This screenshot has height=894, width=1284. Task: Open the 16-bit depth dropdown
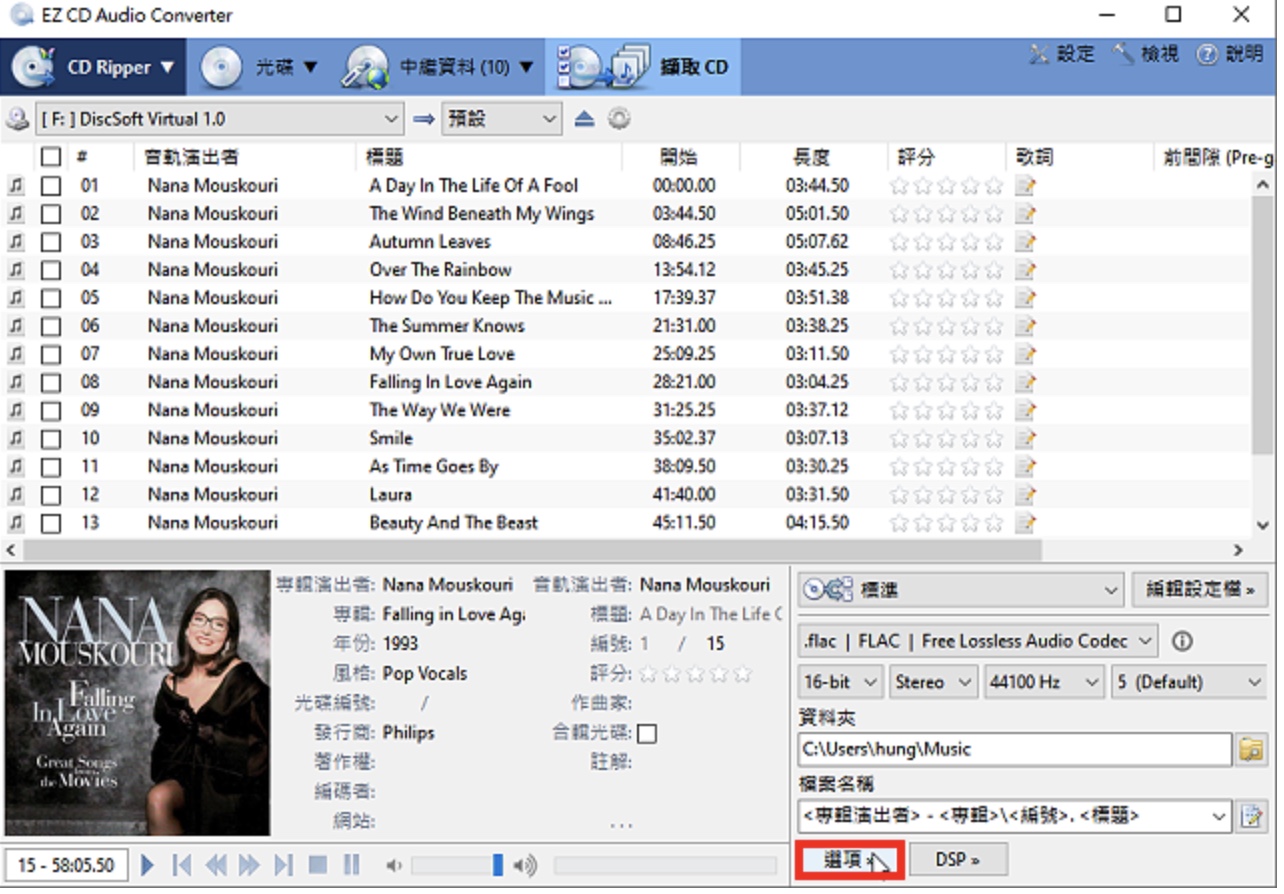[x=840, y=684]
